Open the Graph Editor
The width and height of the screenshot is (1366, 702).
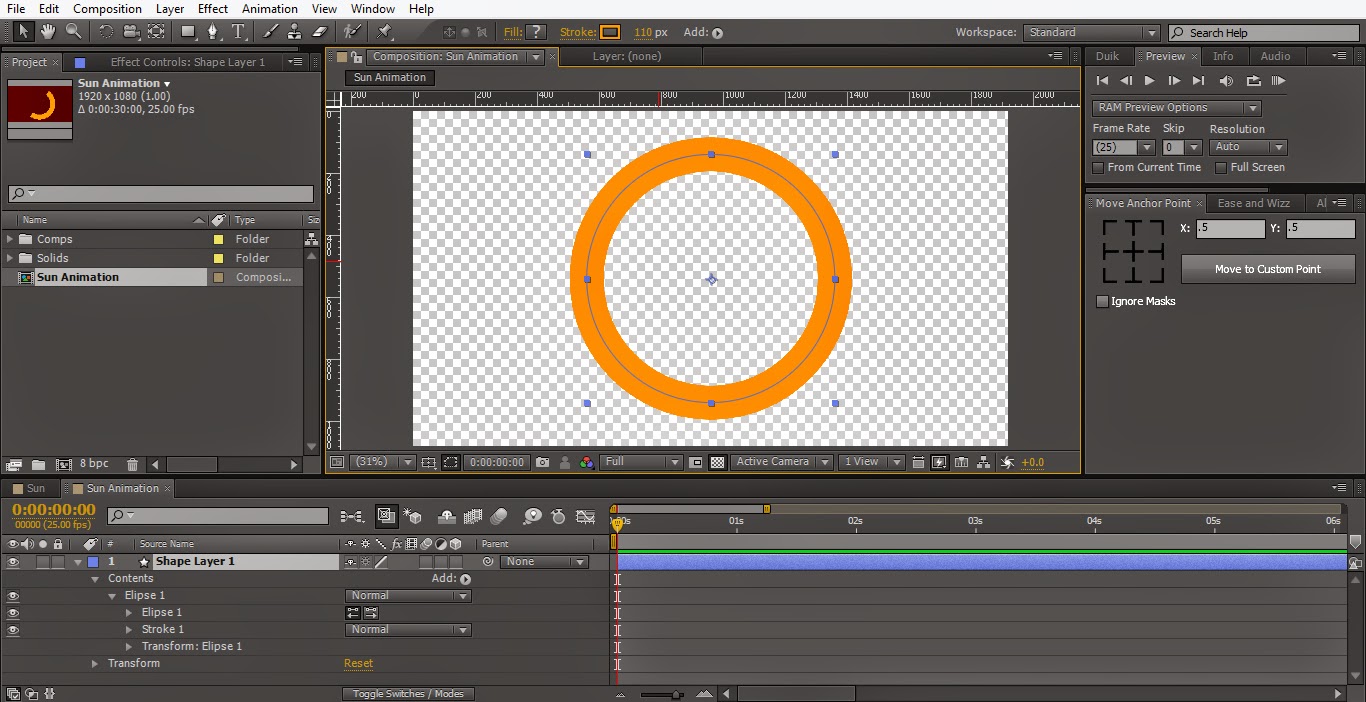pyautogui.click(x=586, y=517)
